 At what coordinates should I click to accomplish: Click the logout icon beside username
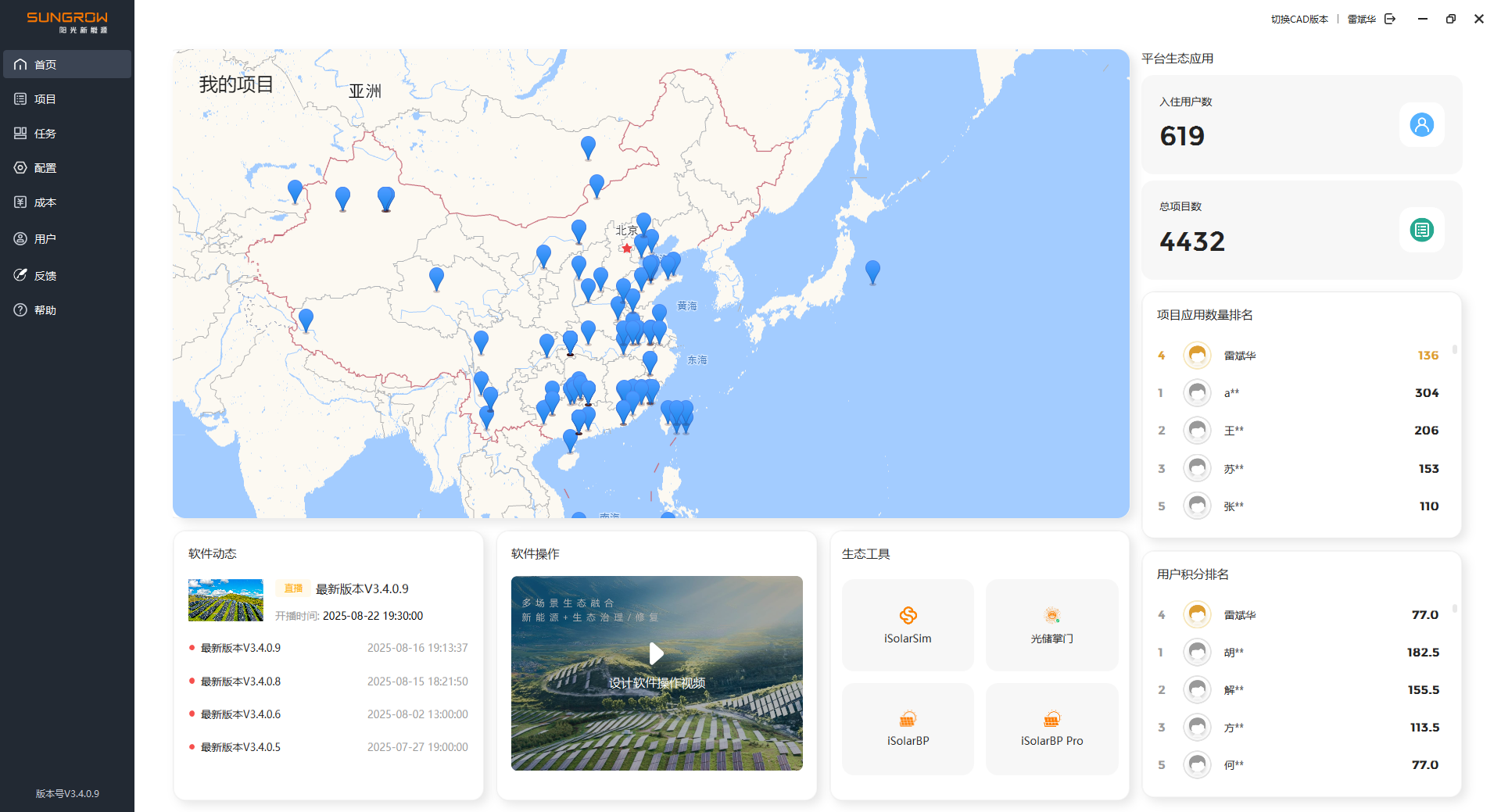coord(1390,19)
